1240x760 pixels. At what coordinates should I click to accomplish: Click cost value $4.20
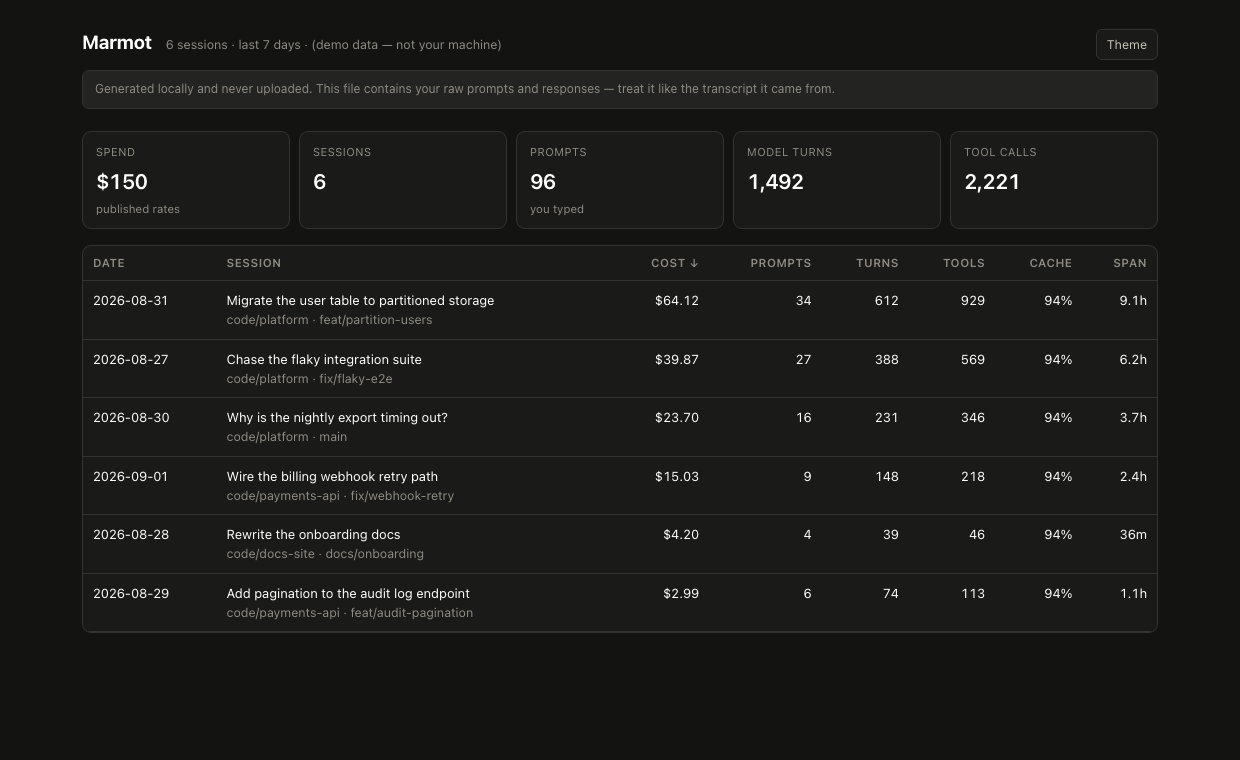[681, 534]
